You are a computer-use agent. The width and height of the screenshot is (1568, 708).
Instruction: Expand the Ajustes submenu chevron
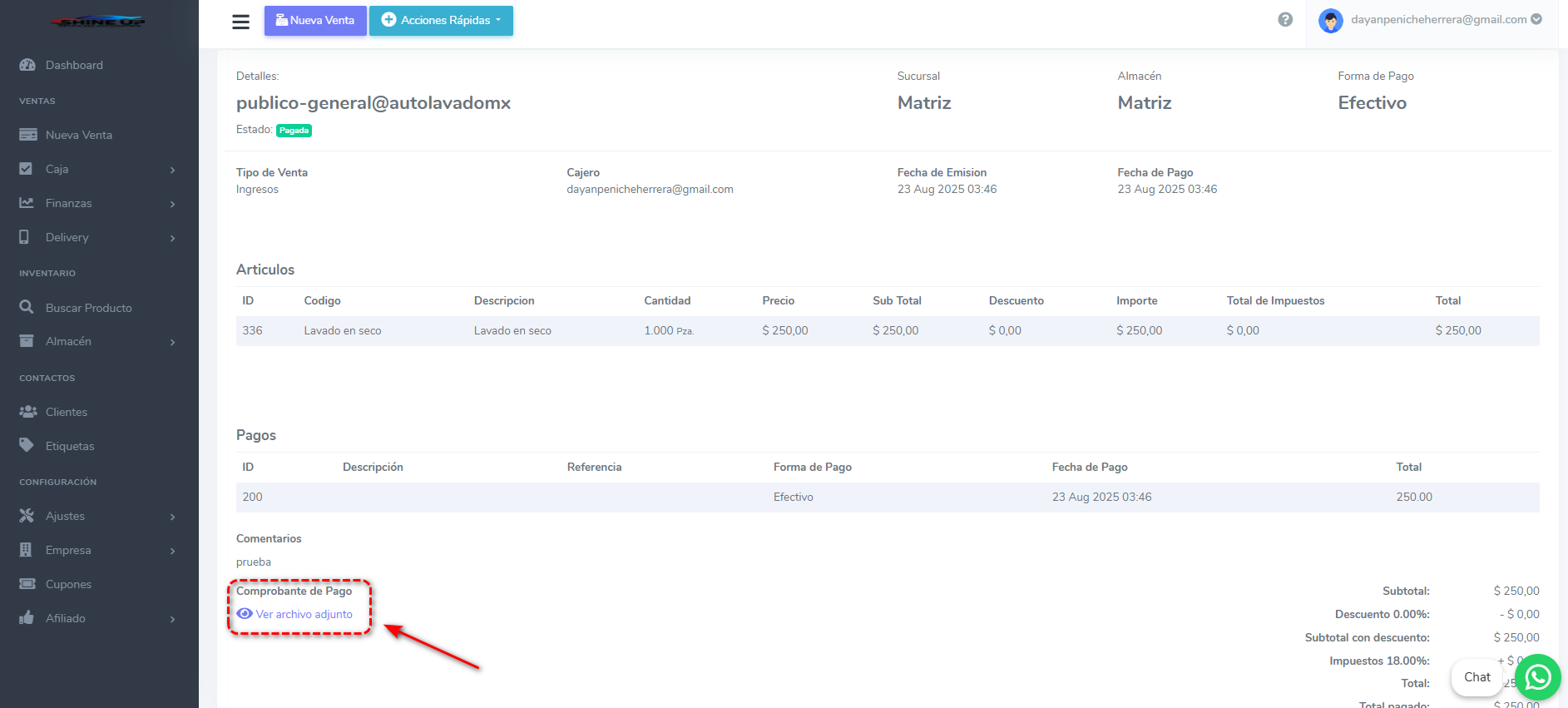tap(173, 517)
